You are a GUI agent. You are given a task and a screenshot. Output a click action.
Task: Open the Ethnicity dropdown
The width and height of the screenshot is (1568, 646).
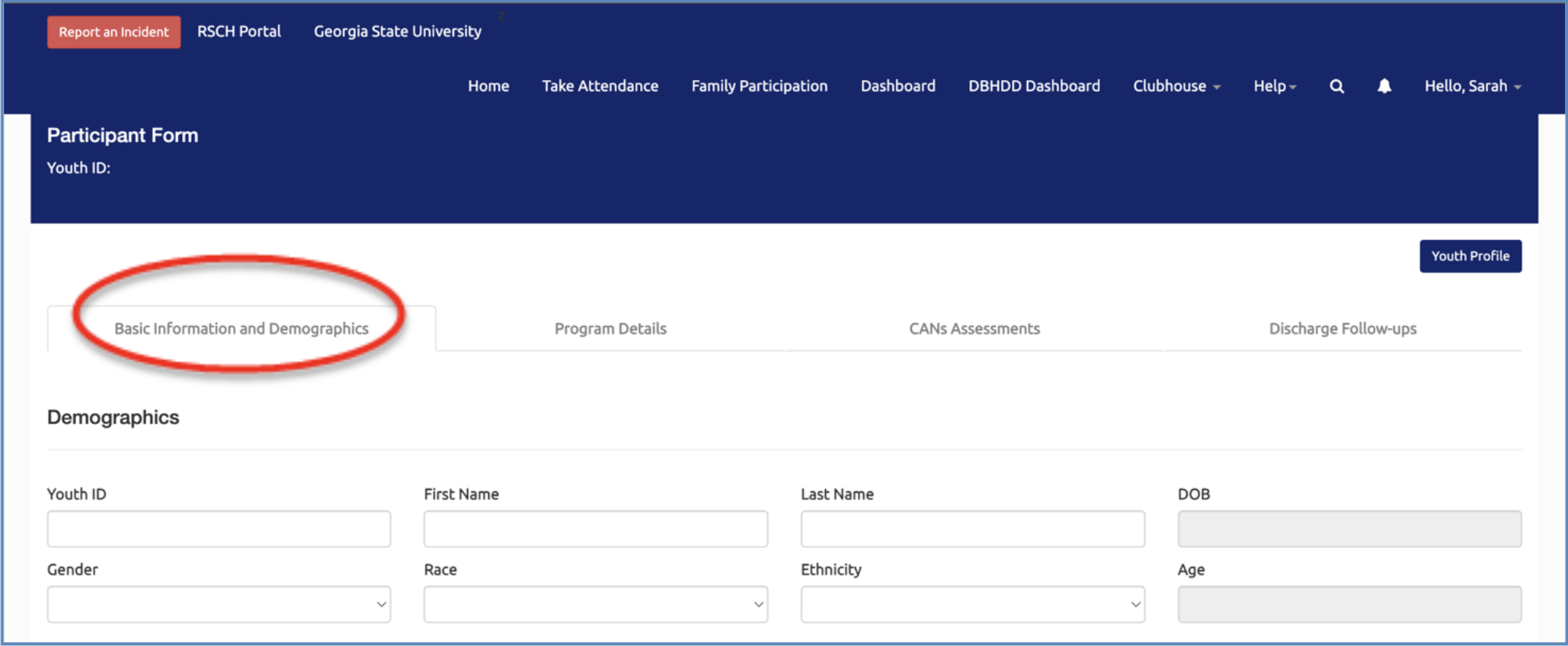point(972,604)
